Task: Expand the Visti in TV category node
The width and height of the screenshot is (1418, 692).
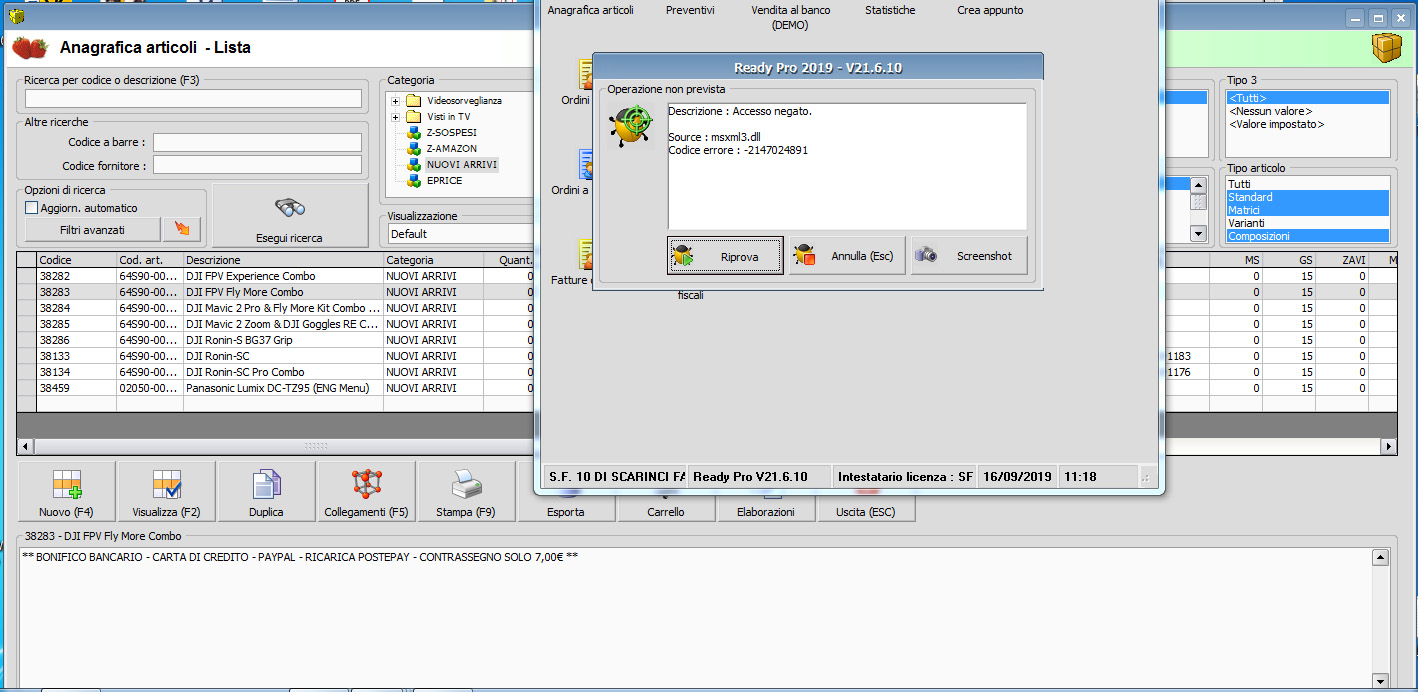Action: (396, 117)
